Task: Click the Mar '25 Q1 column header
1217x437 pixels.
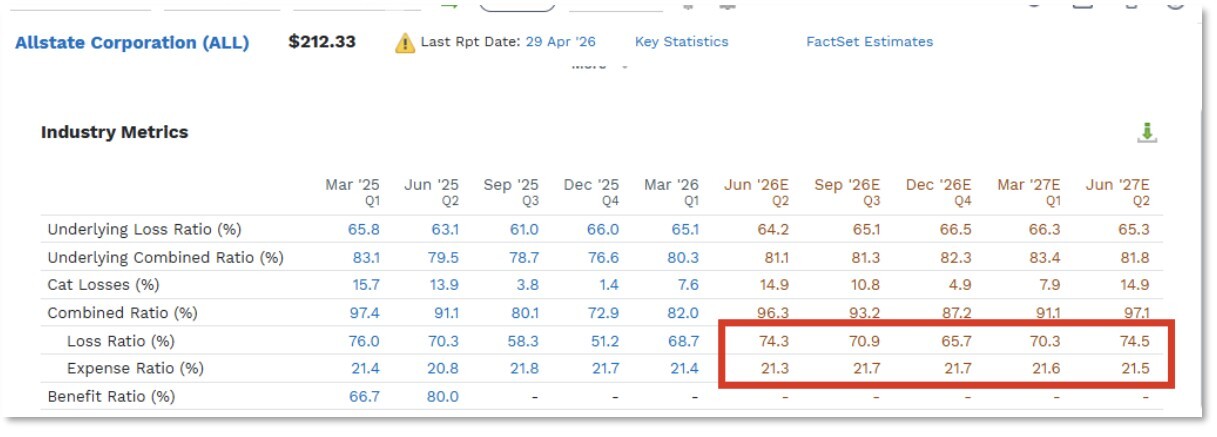Action: click(352, 192)
